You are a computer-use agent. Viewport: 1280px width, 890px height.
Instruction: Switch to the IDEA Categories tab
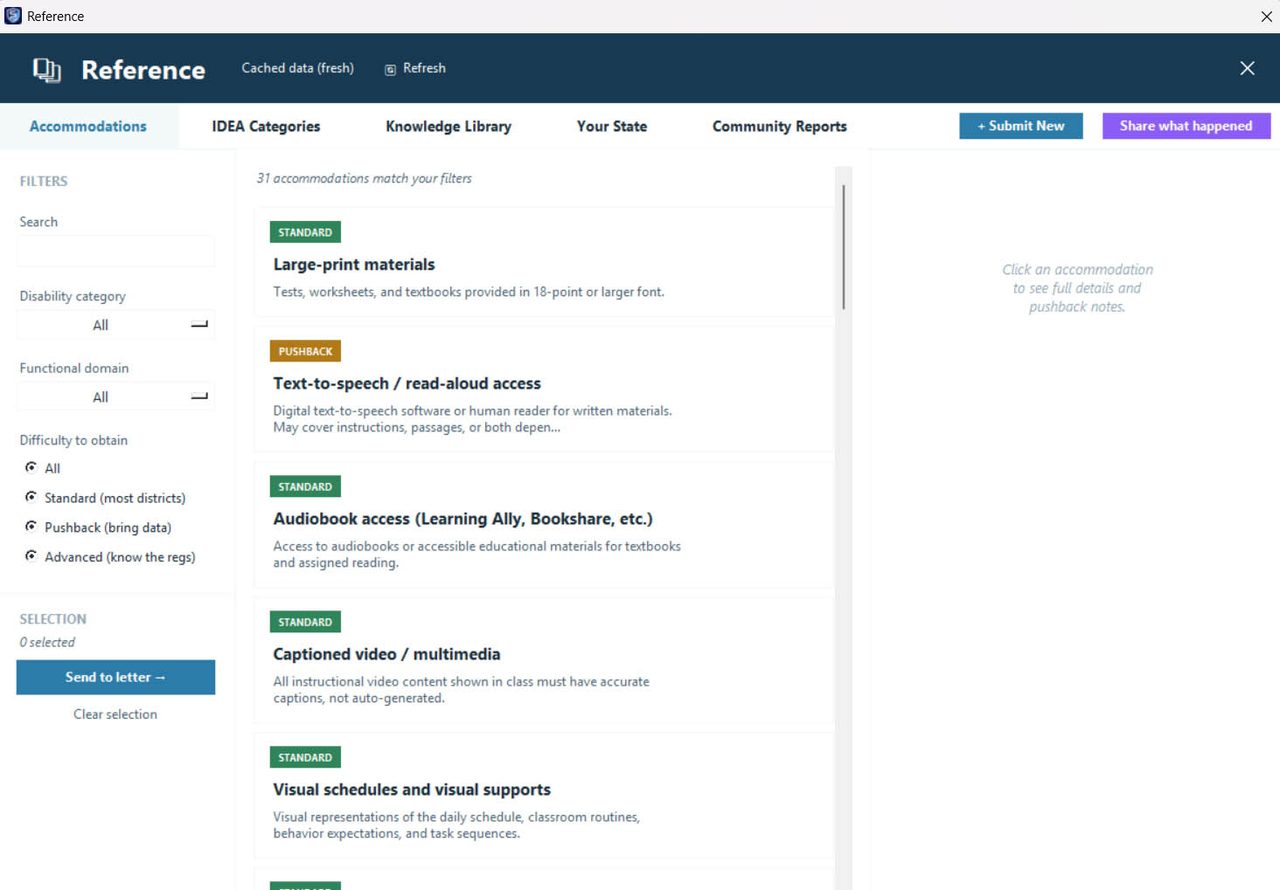[266, 126]
